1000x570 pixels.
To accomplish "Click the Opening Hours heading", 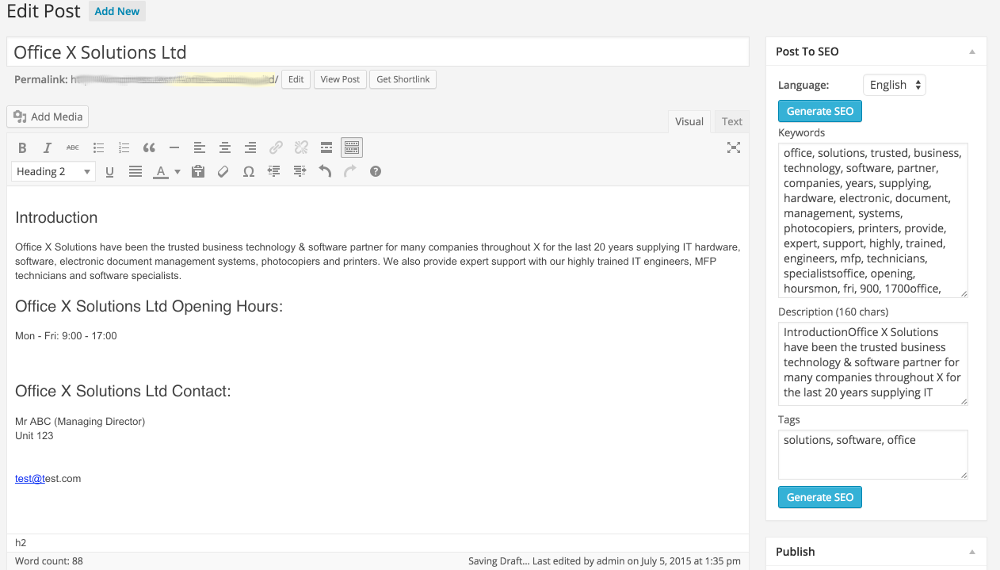I will point(149,307).
